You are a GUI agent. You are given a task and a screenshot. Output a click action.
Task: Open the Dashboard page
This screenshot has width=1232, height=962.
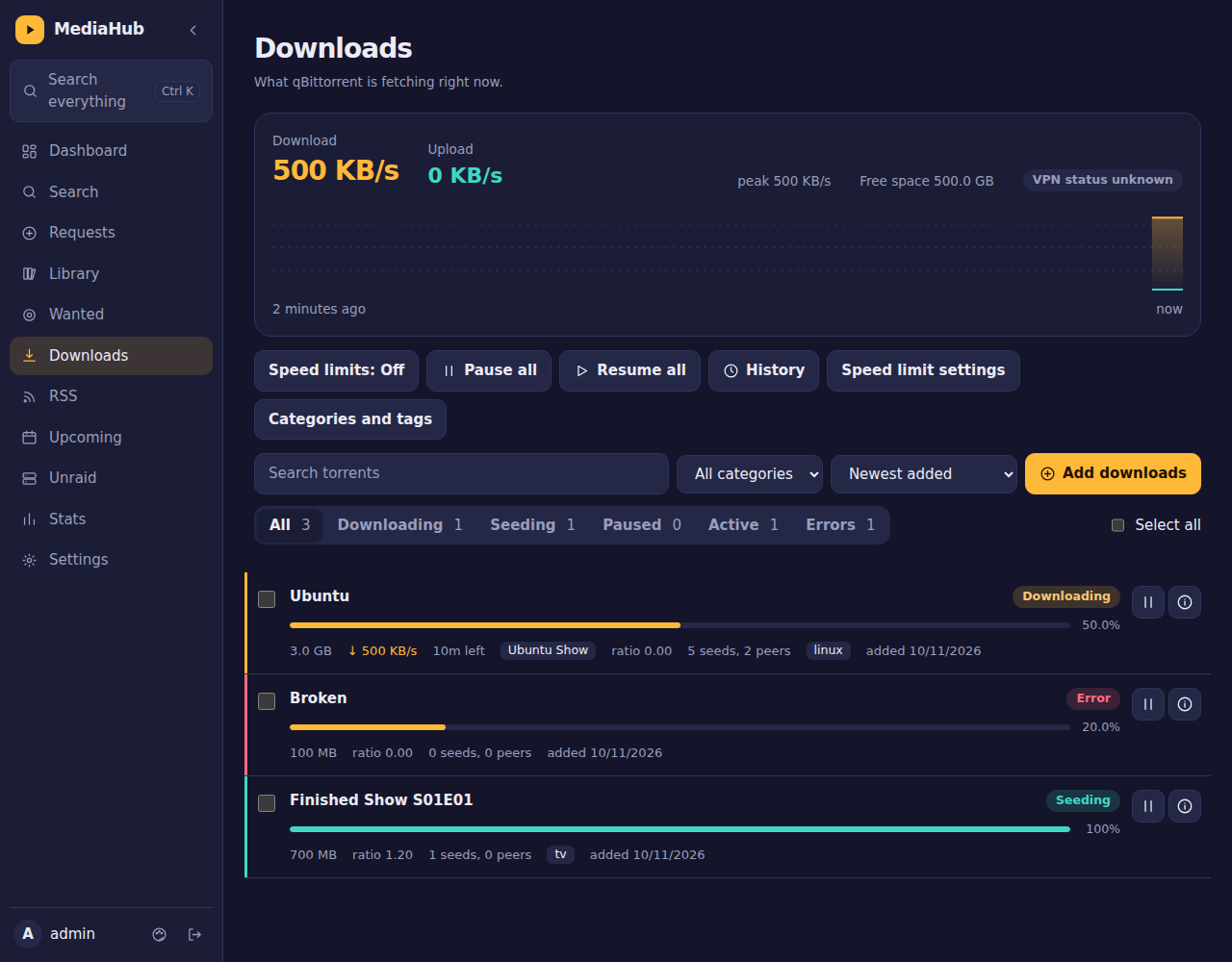(x=111, y=151)
